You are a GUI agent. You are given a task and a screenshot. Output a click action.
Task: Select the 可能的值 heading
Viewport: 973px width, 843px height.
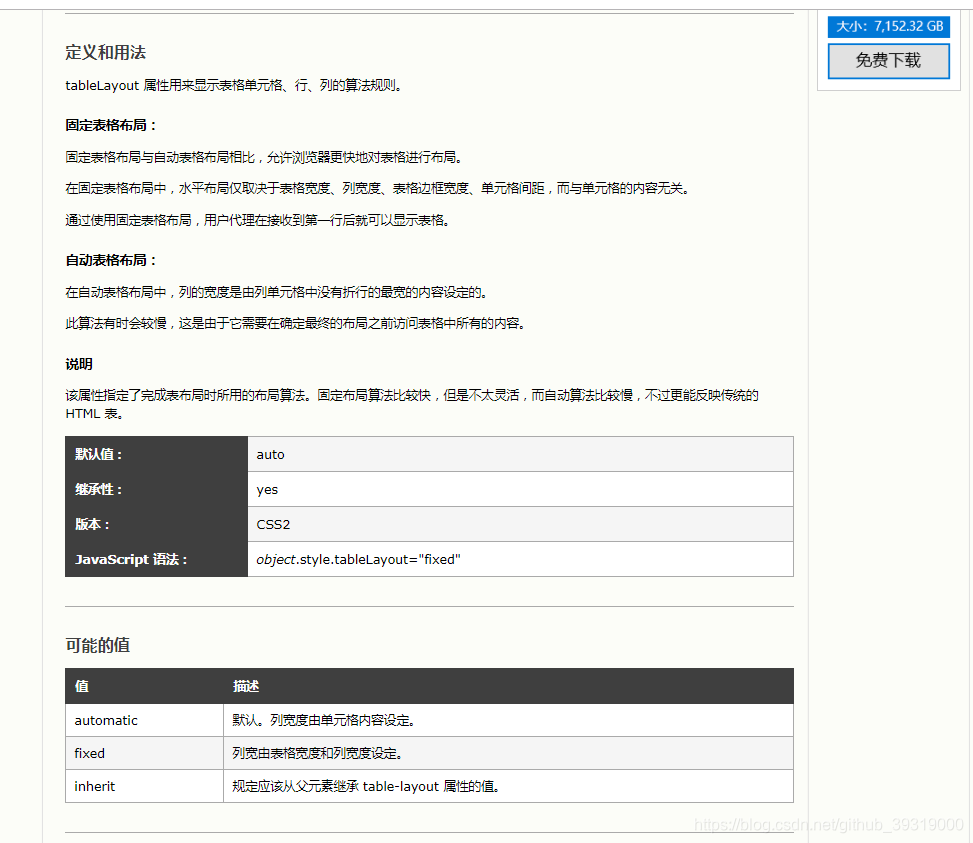click(x=97, y=645)
